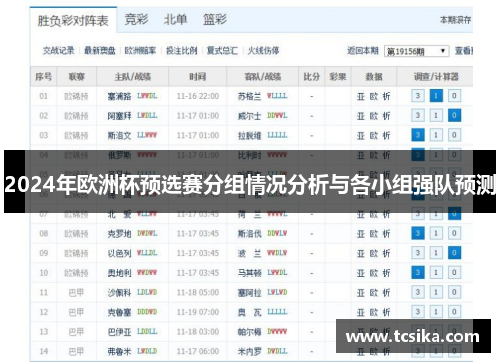The width and height of the screenshot is (500, 362).
Task: Open 亚 data for row 02 阿塞拜
Action: (x=361, y=116)
